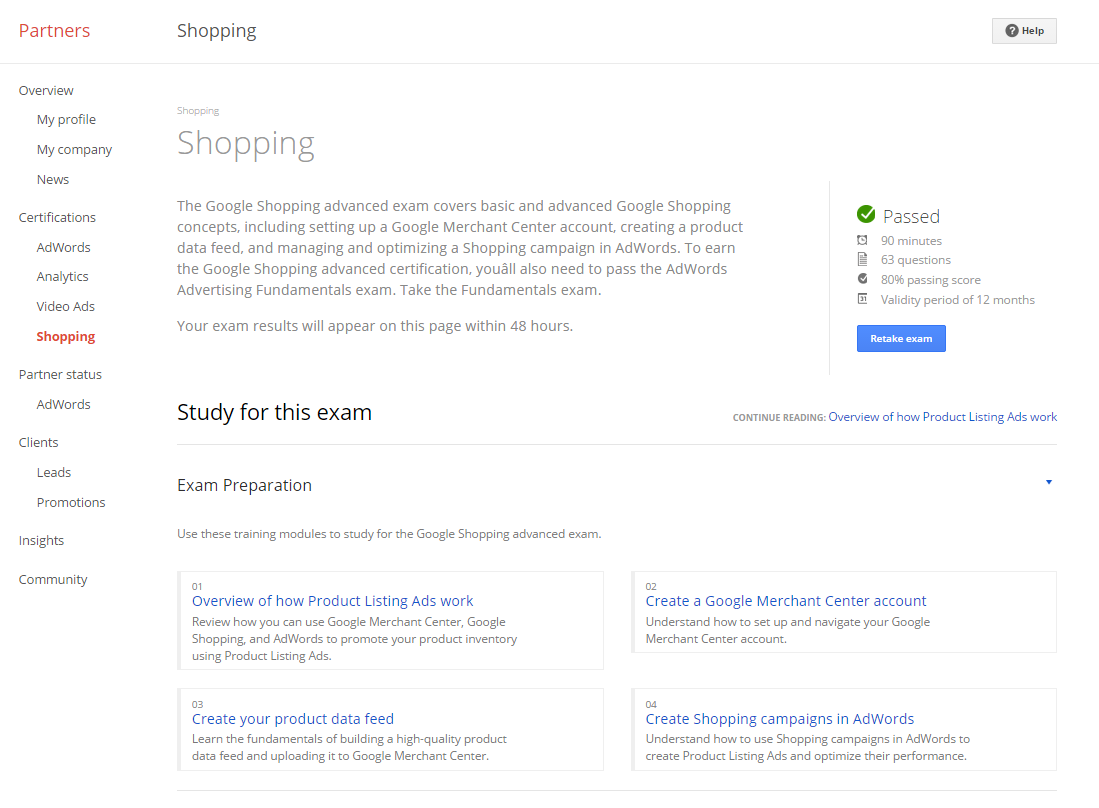Open AdWords under Partner status
Screen dimensions: 1099x808
pyautogui.click(x=64, y=404)
